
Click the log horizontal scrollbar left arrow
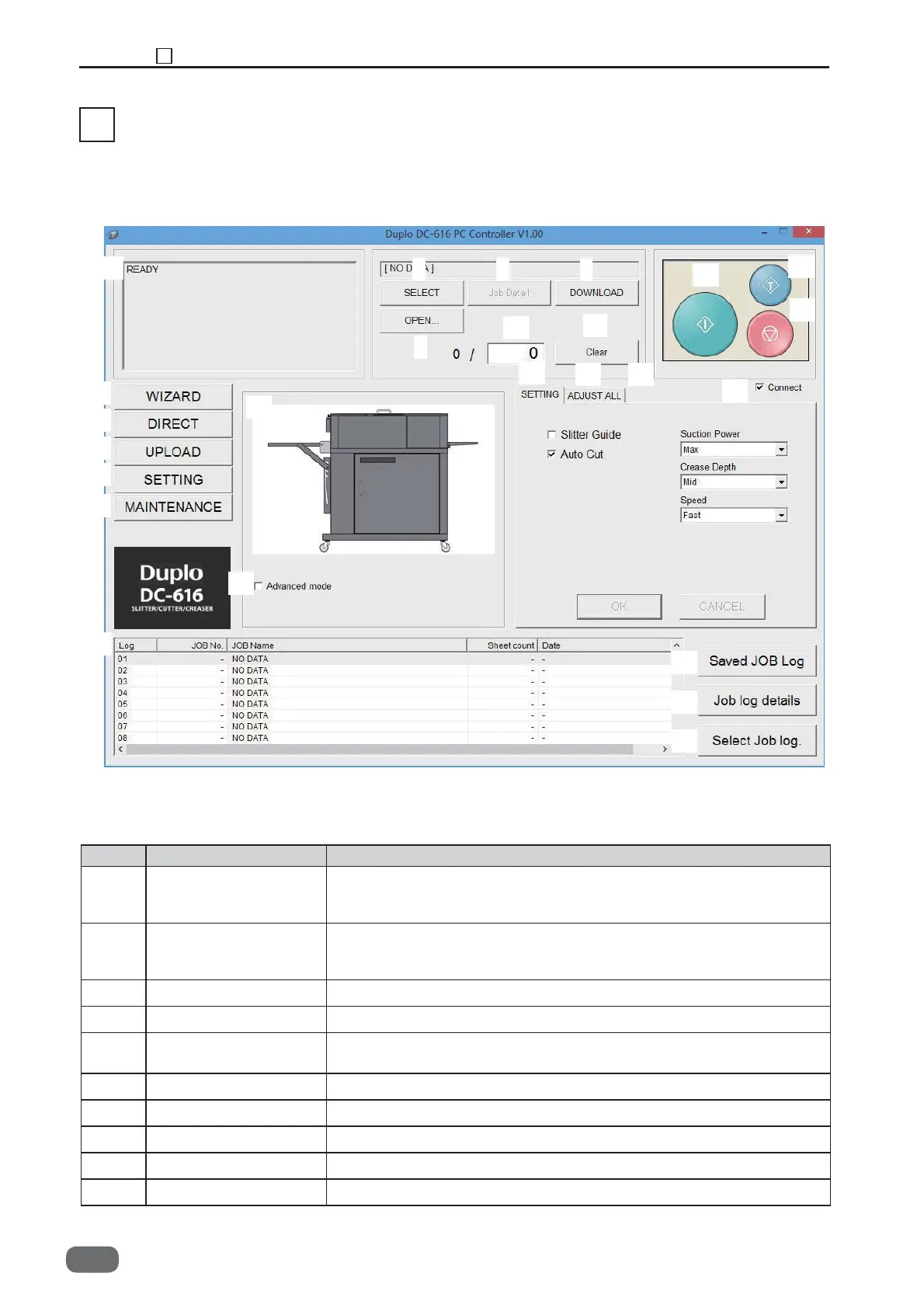point(120,750)
